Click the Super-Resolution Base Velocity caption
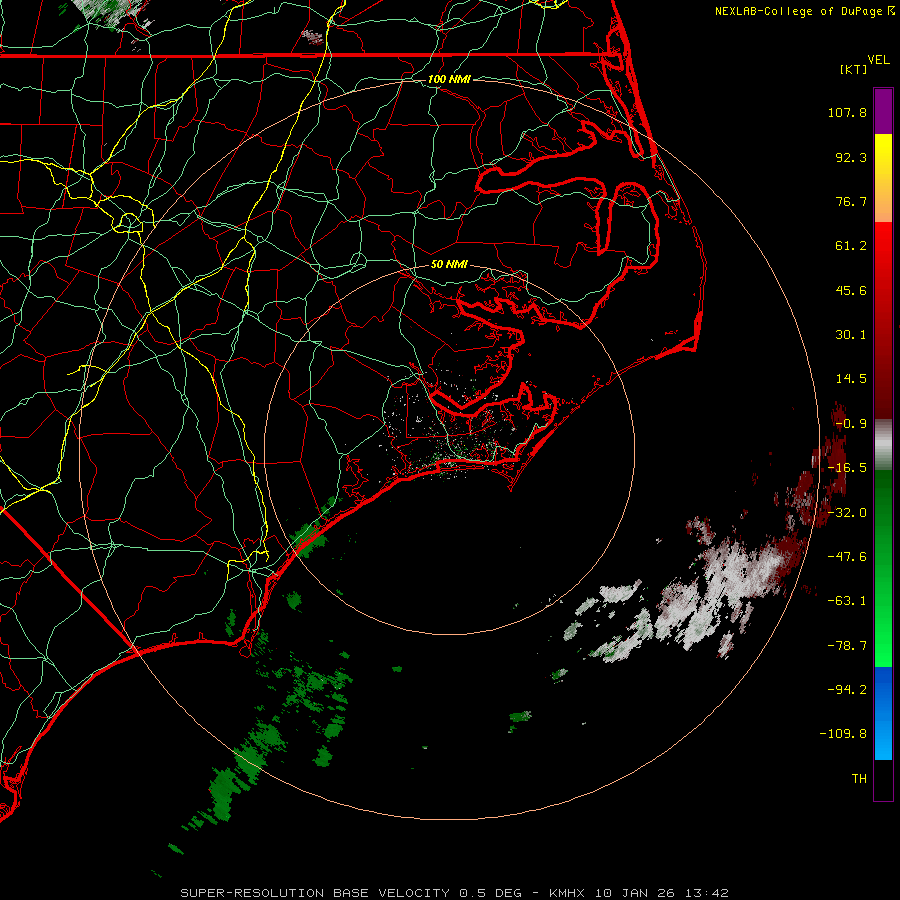This screenshot has height=900, width=900. click(455, 893)
